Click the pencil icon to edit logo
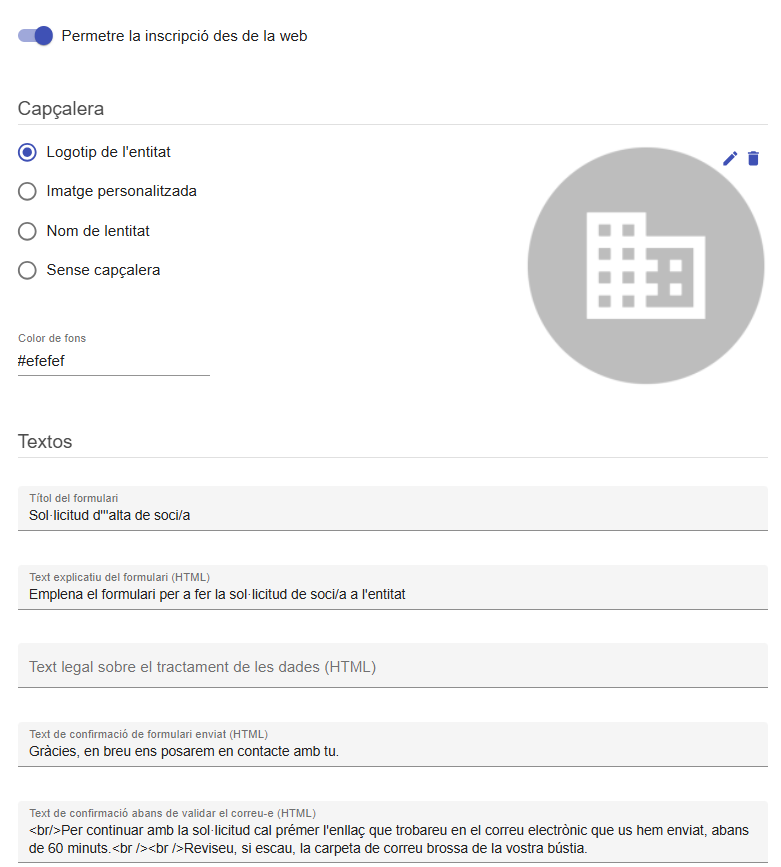781x867 pixels. [x=730, y=159]
